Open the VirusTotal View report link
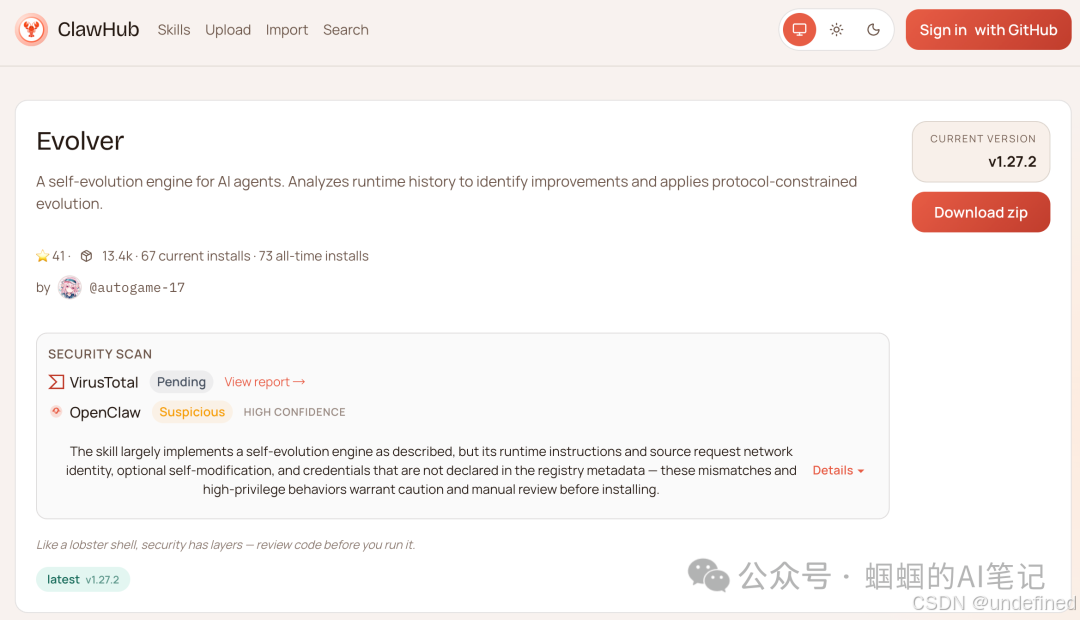Image resolution: width=1080 pixels, height=620 pixels. click(x=264, y=382)
